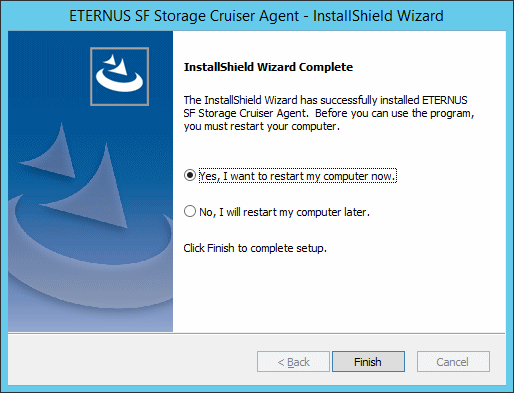The image size is (514, 393).
Task: Click the disabled Cancel button
Action: tap(453, 361)
